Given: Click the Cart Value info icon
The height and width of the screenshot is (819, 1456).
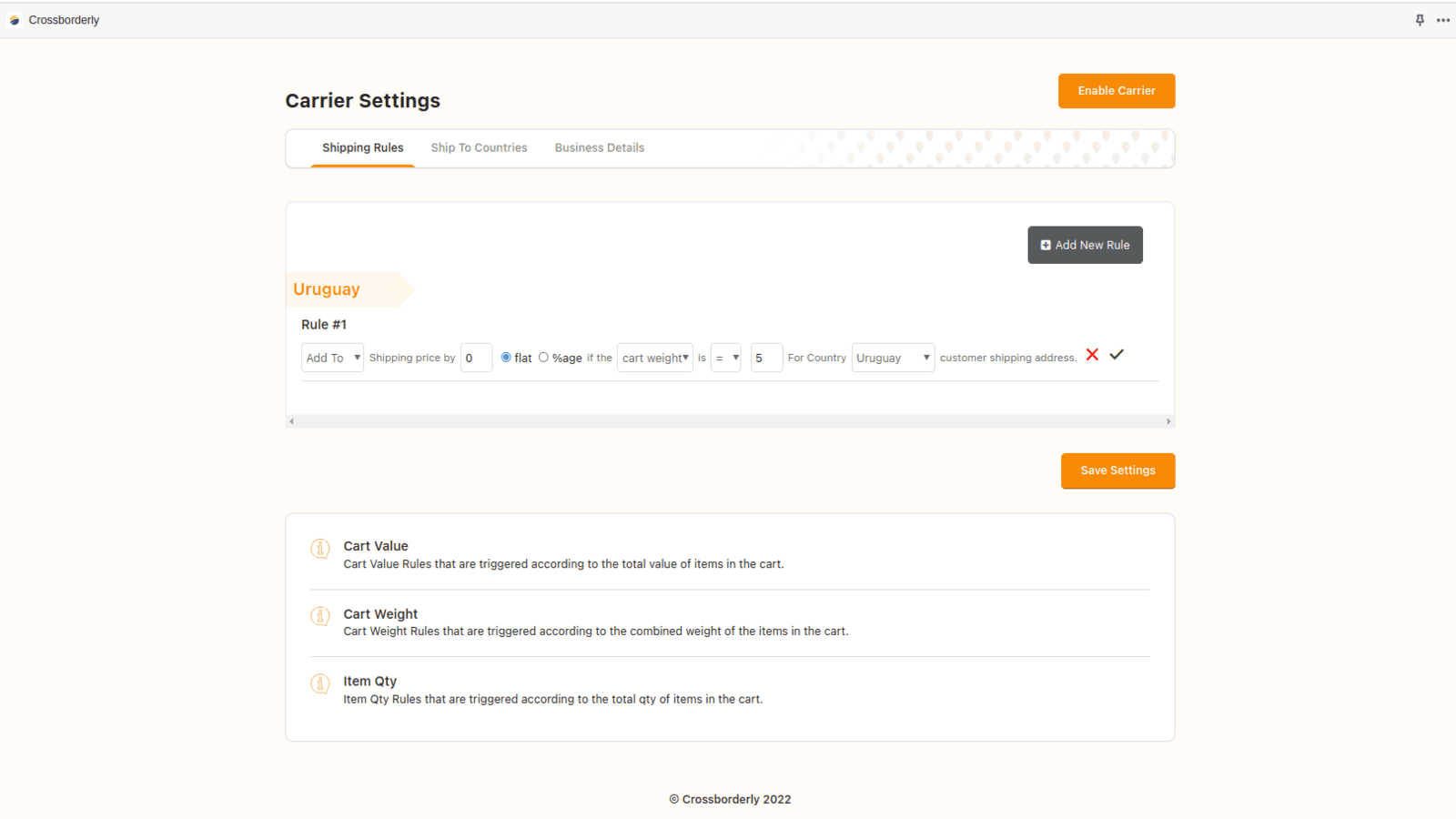Looking at the screenshot, I should coord(319,549).
